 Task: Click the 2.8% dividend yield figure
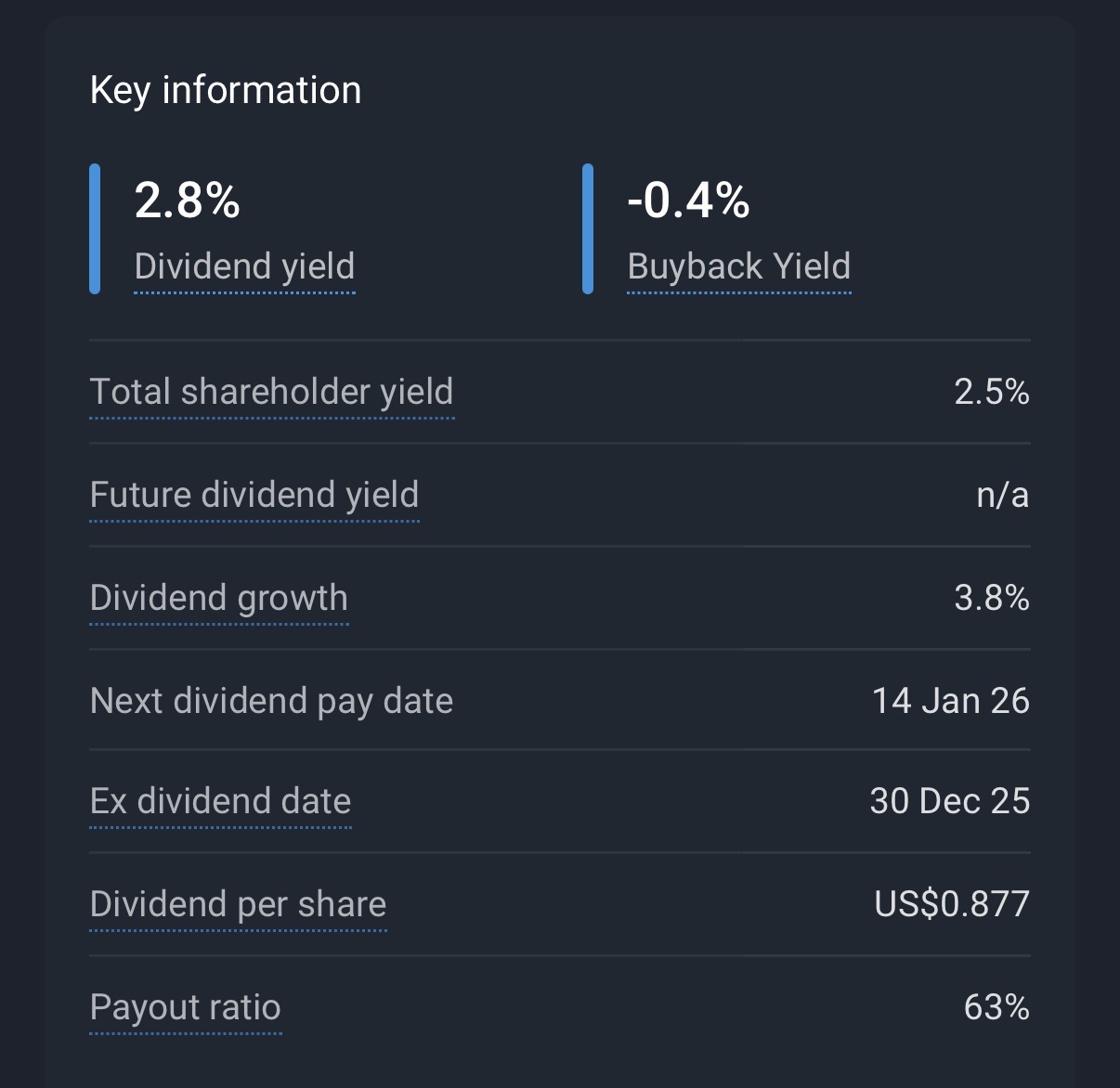click(x=188, y=201)
